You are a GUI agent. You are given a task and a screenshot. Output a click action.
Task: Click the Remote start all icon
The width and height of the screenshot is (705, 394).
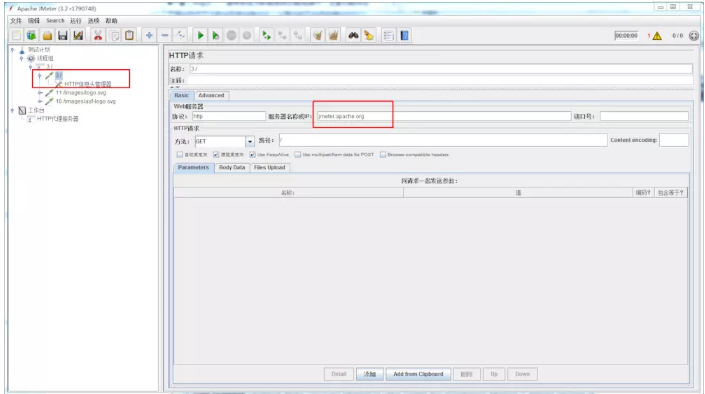click(x=267, y=36)
